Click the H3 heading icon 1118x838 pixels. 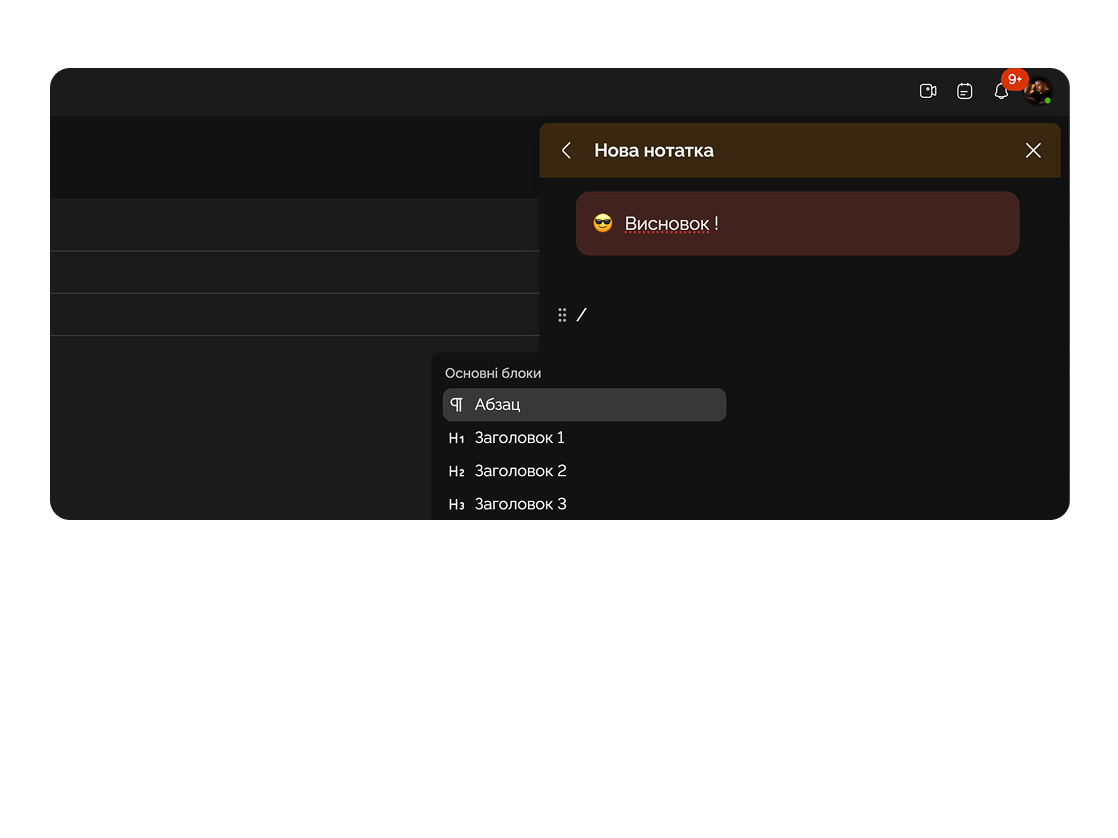pos(457,504)
